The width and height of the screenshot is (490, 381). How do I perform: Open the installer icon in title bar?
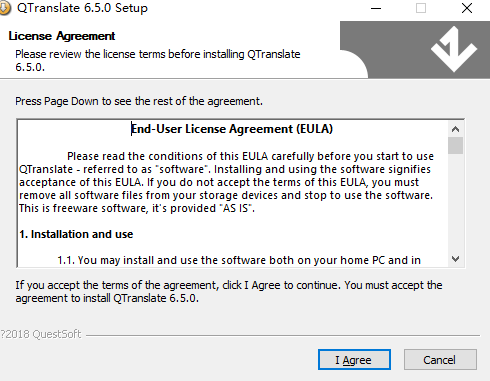pyautogui.click(x=5, y=8)
